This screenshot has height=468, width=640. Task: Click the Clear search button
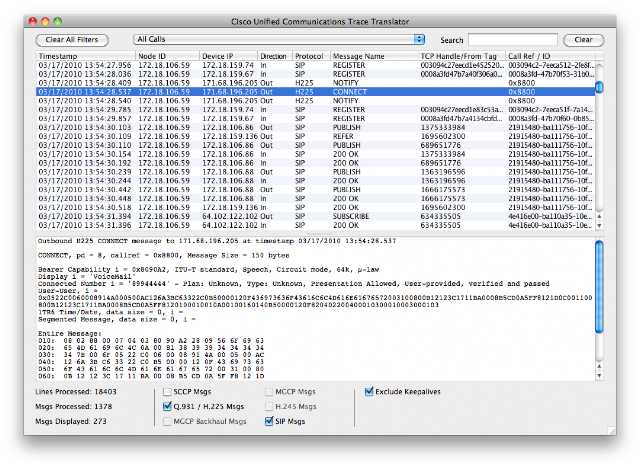coord(583,40)
